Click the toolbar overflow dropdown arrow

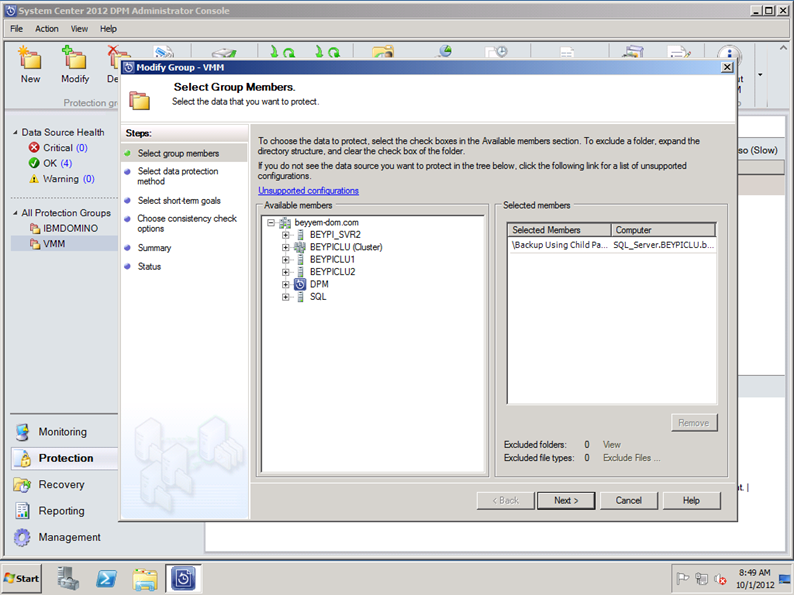pyautogui.click(x=760, y=75)
